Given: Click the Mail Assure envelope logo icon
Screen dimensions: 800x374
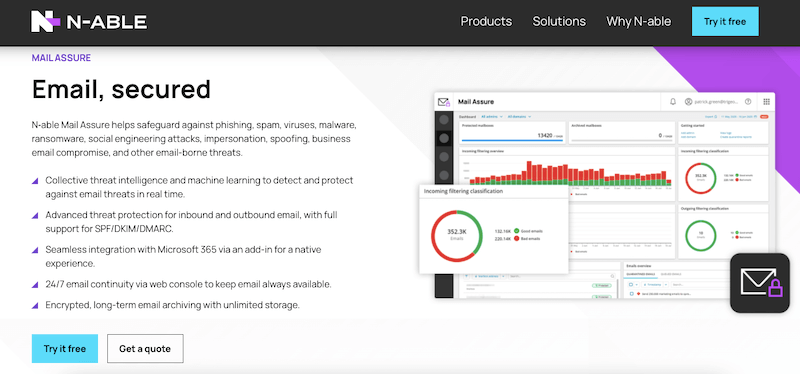Looking at the screenshot, I should pos(444,102).
